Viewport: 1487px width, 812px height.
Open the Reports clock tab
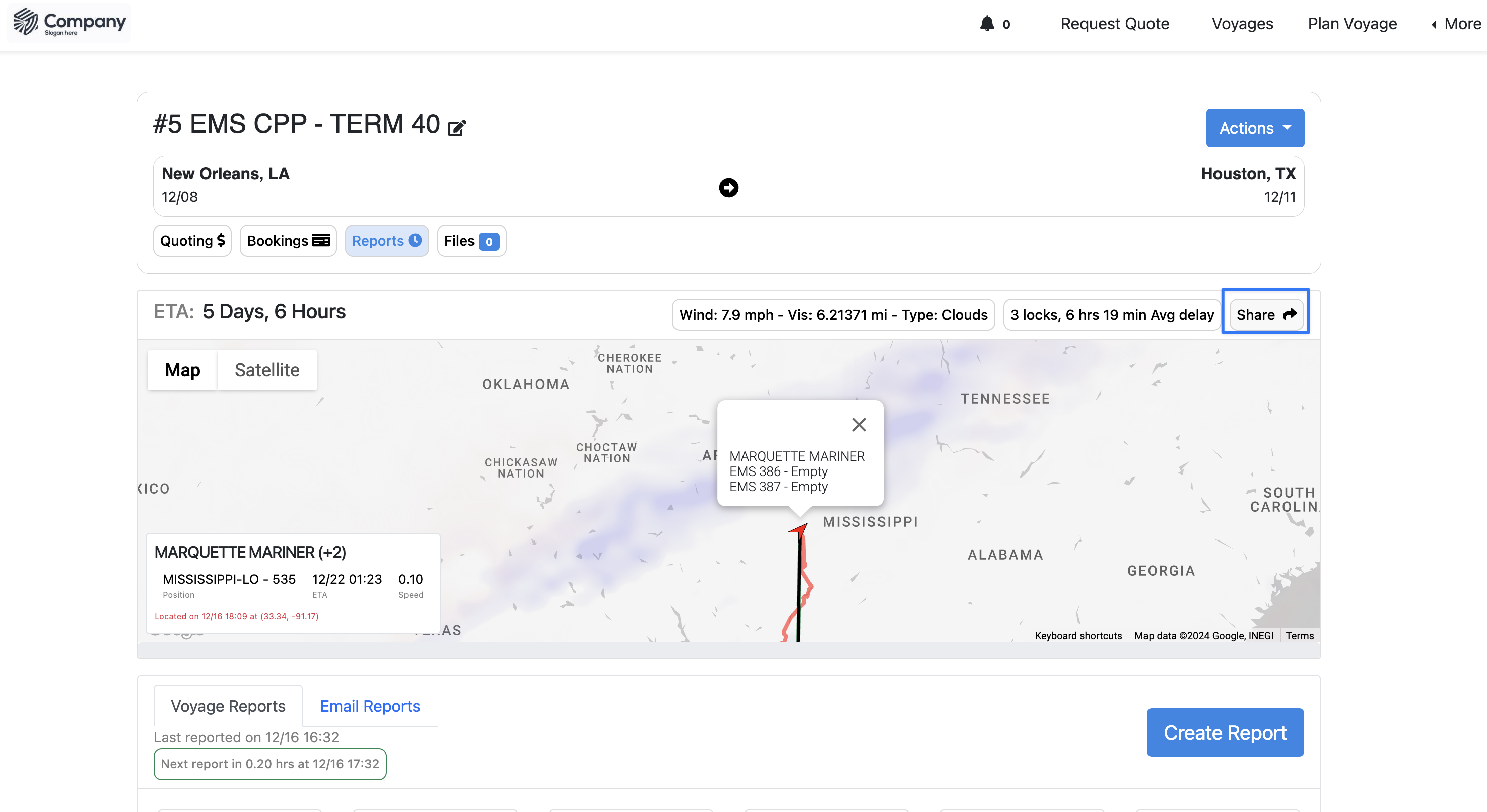pyautogui.click(x=386, y=241)
